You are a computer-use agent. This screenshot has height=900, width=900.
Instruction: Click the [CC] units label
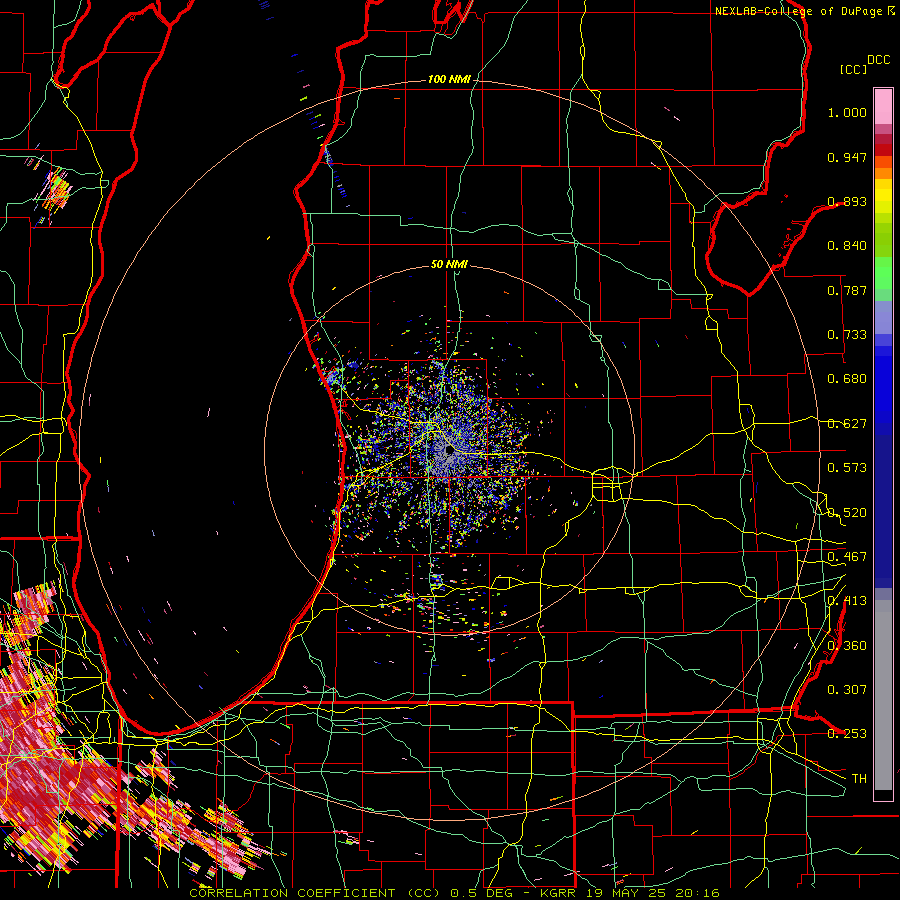(x=853, y=69)
